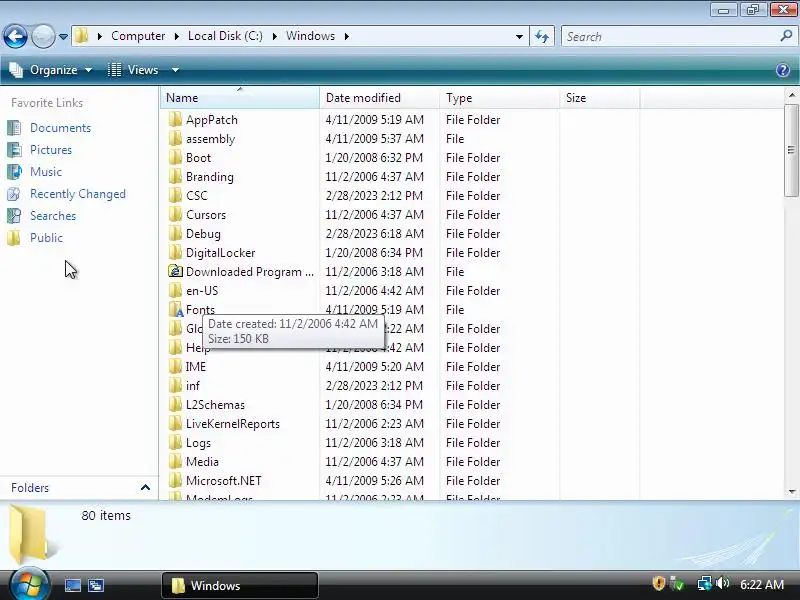Click the network tray icon
800x600 pixels.
click(x=704, y=583)
